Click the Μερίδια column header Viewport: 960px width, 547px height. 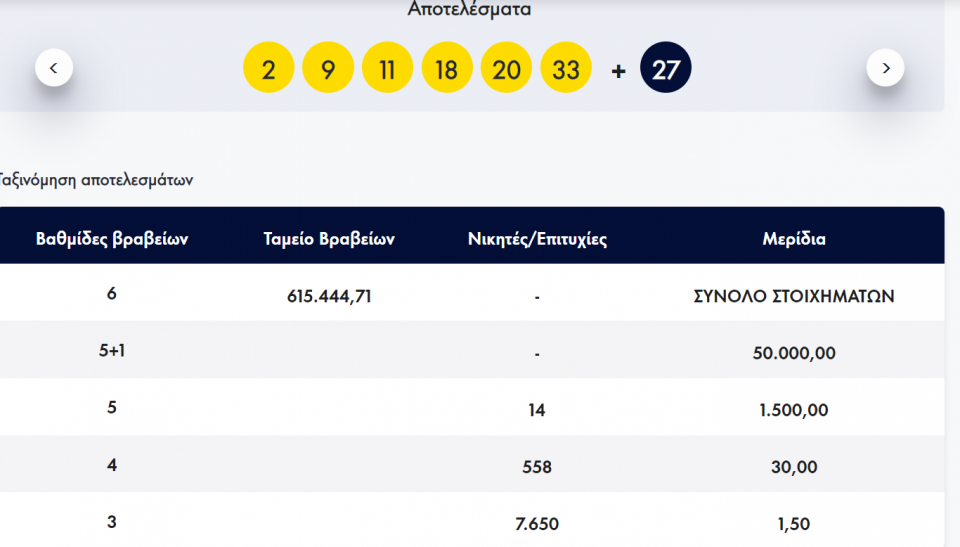pyautogui.click(x=794, y=239)
